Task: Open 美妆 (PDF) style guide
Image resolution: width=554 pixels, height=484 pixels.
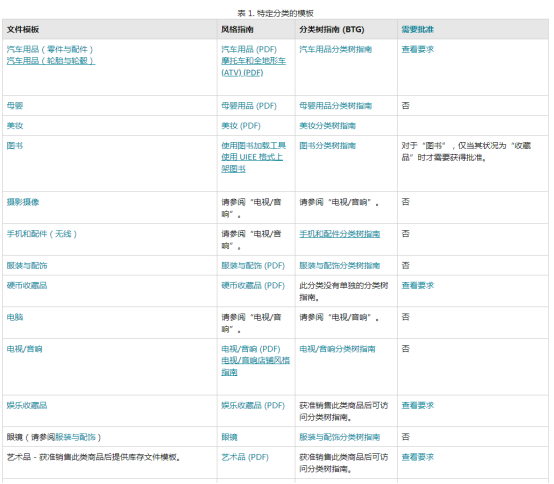Action: point(241,126)
